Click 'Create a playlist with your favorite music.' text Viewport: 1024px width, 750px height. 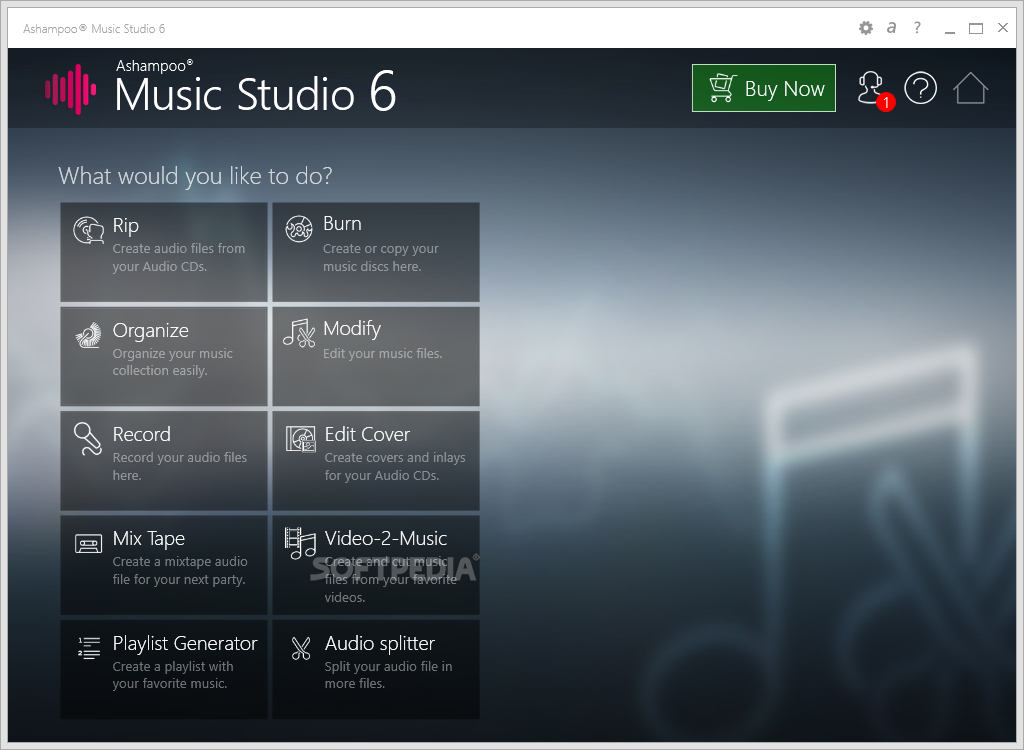point(172,675)
